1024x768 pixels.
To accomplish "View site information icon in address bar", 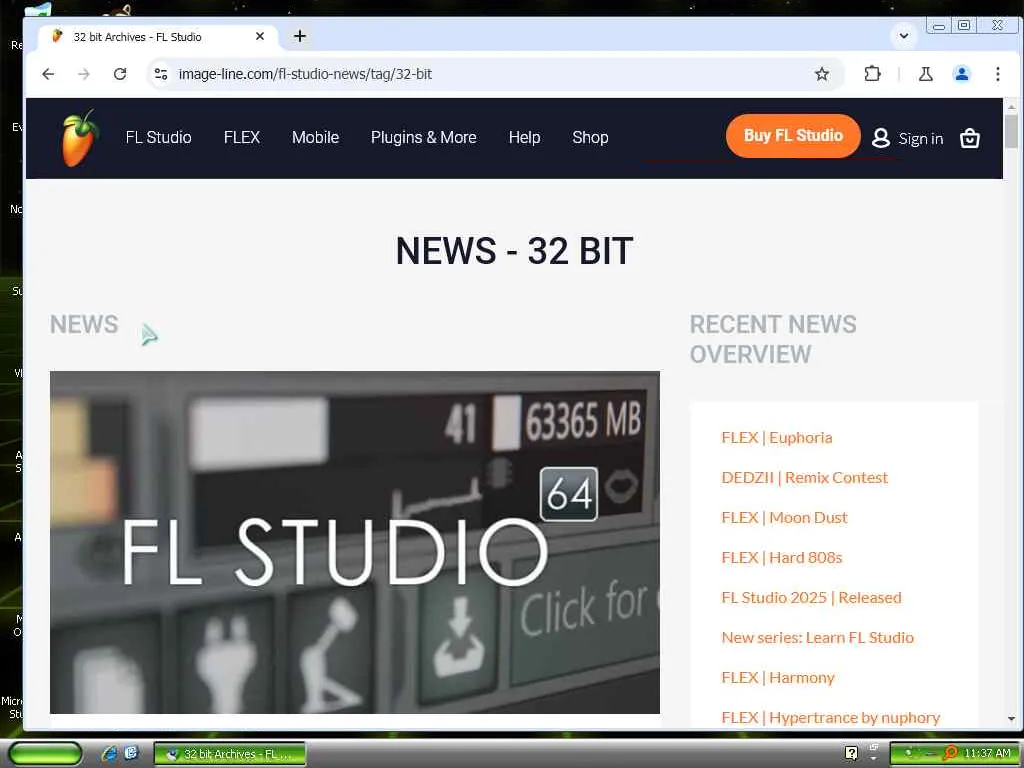I will (x=161, y=74).
